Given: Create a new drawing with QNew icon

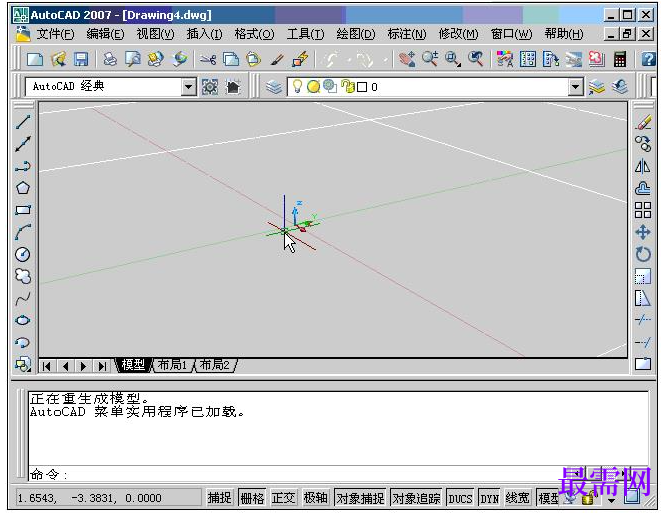Looking at the screenshot, I should coord(35,59).
